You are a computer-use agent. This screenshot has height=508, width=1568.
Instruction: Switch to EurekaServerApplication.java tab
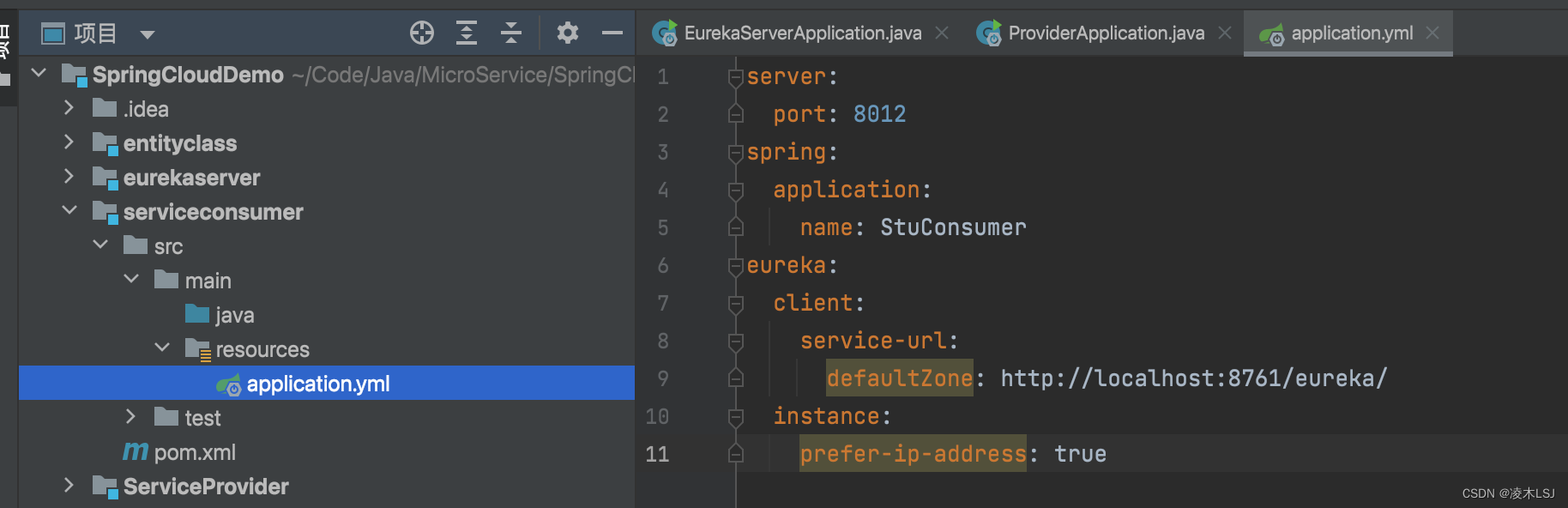[x=802, y=33]
